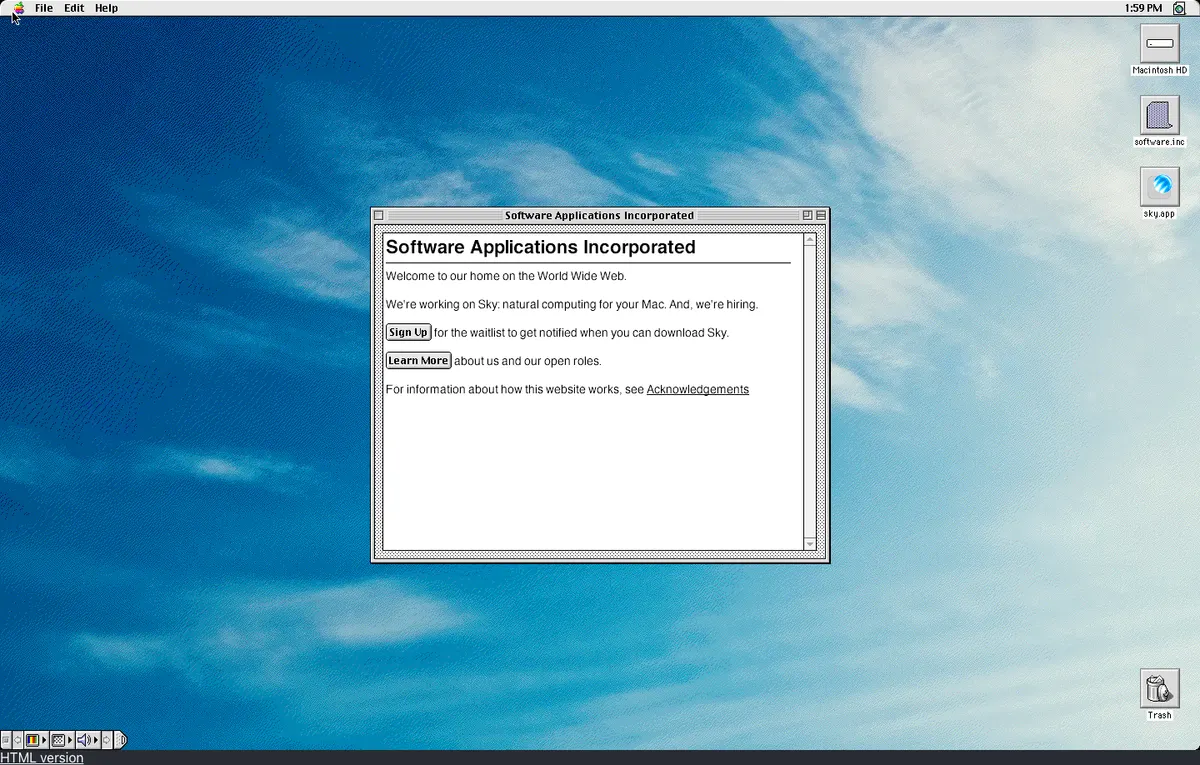Screen dimensions: 1200x765
Task: Click the window's scroll up arrow
Action: (x=810, y=240)
